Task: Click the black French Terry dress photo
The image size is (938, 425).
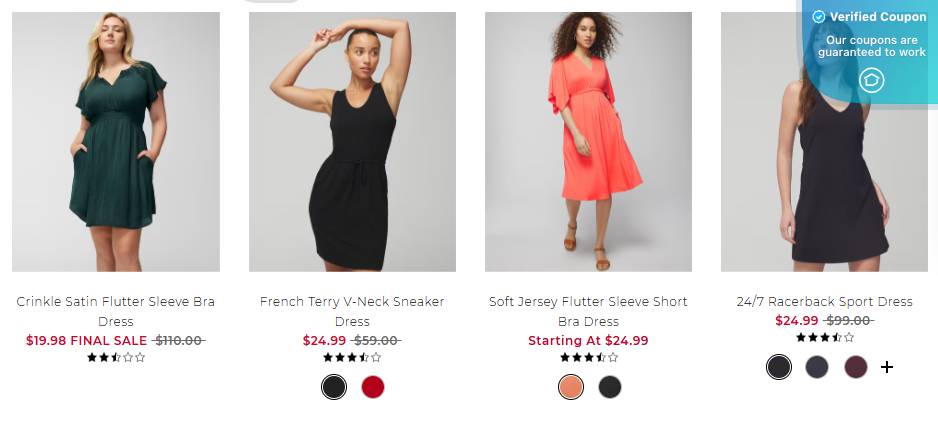Action: (352, 142)
